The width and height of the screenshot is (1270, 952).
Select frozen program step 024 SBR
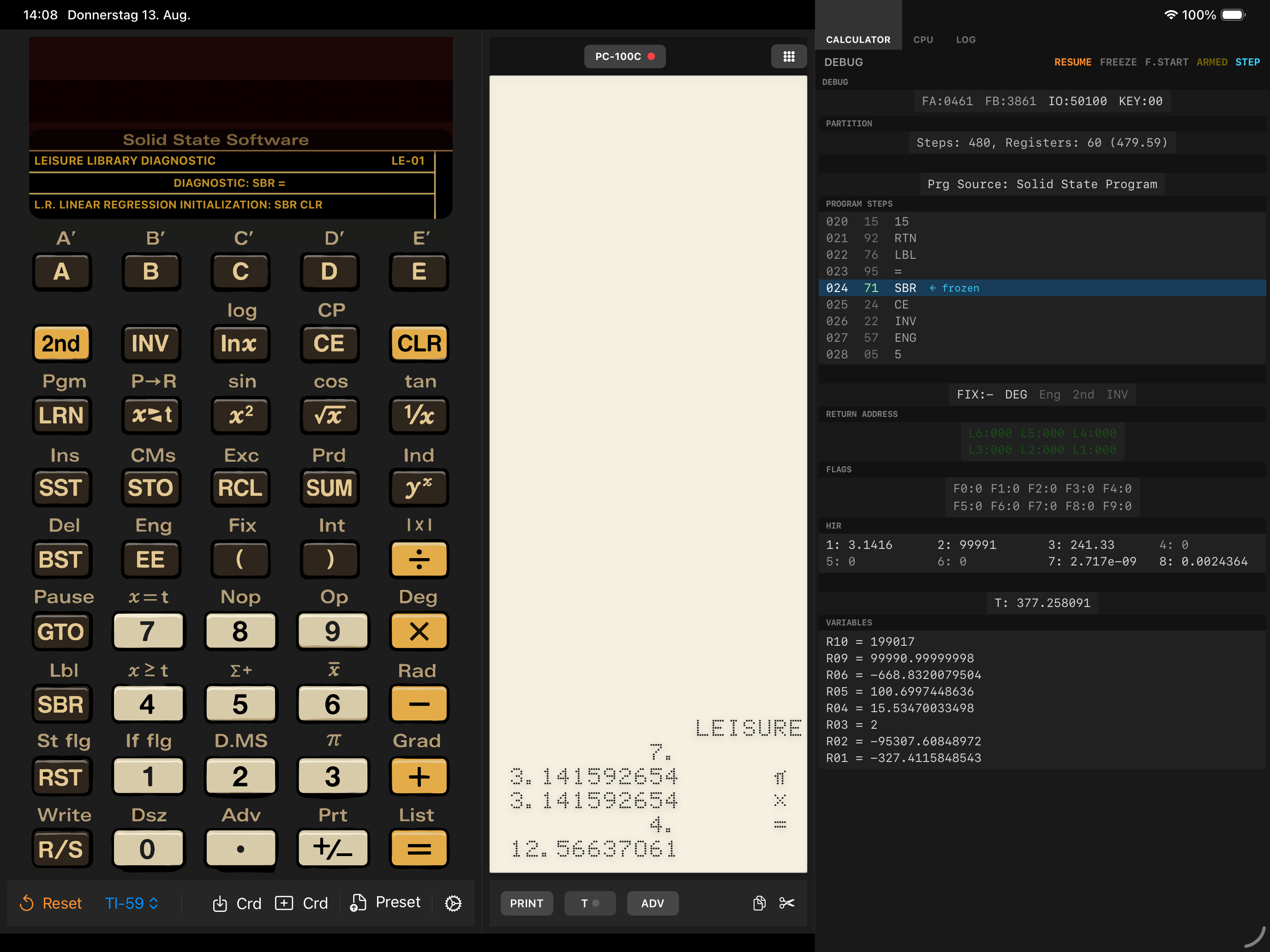[1042, 287]
